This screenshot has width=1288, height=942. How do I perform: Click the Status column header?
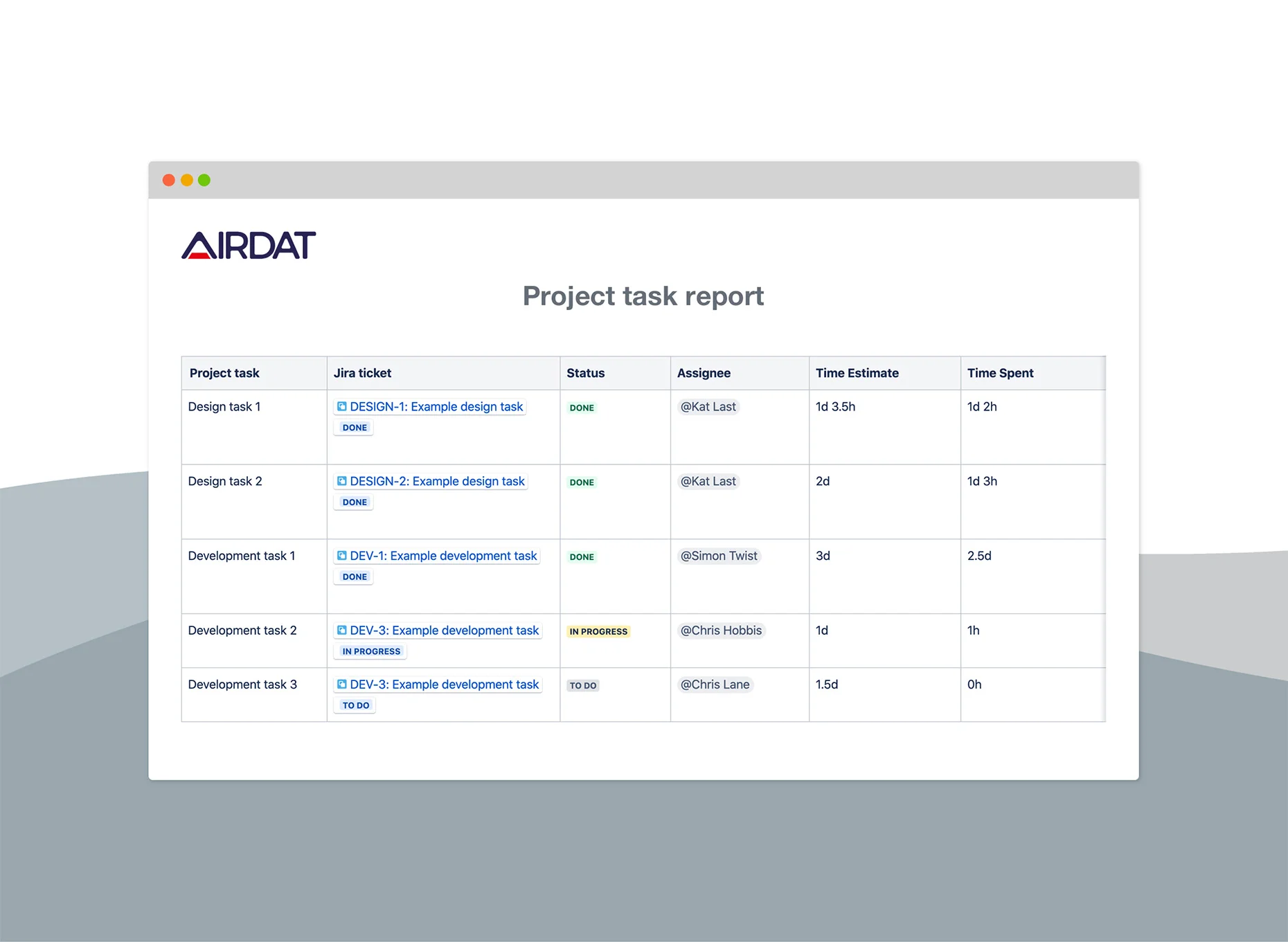coord(585,373)
